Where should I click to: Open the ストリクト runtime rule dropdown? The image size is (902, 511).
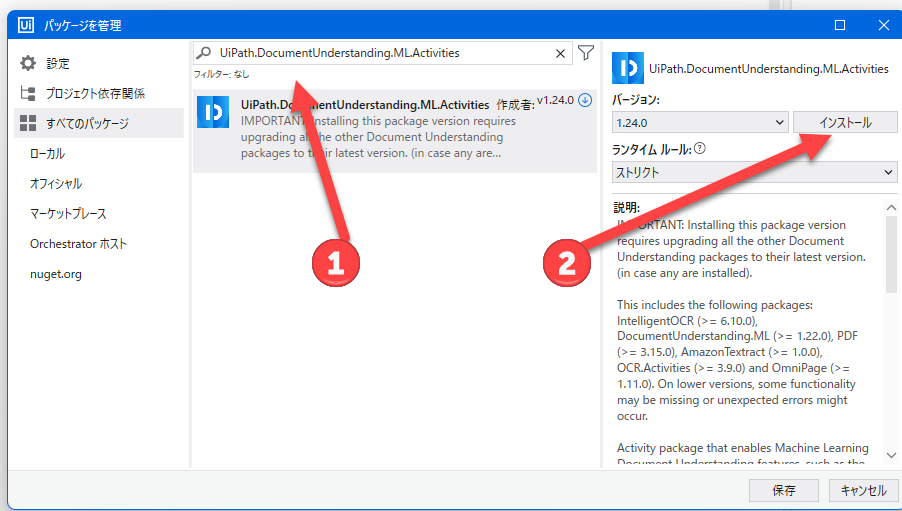pyautogui.click(x=754, y=172)
